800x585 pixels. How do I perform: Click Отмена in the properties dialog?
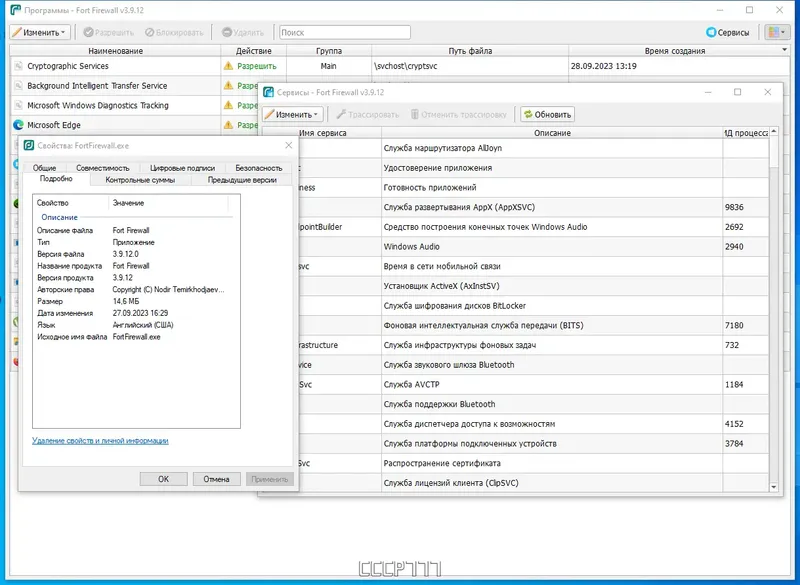tap(216, 479)
